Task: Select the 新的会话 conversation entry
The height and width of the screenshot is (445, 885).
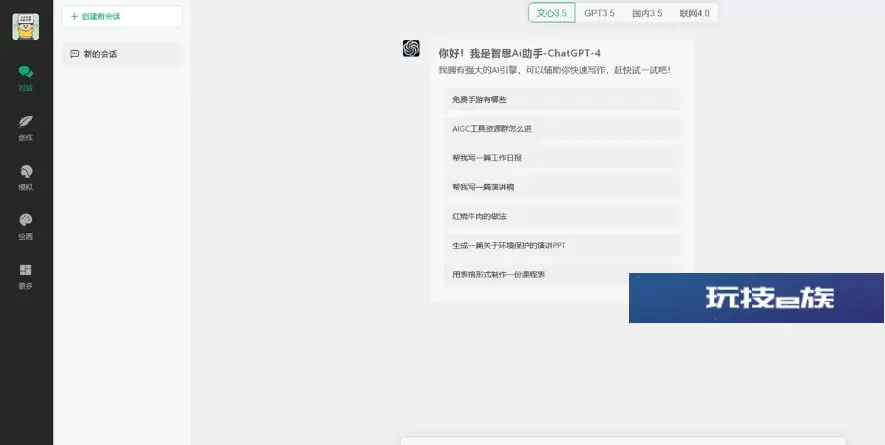Action: point(122,54)
